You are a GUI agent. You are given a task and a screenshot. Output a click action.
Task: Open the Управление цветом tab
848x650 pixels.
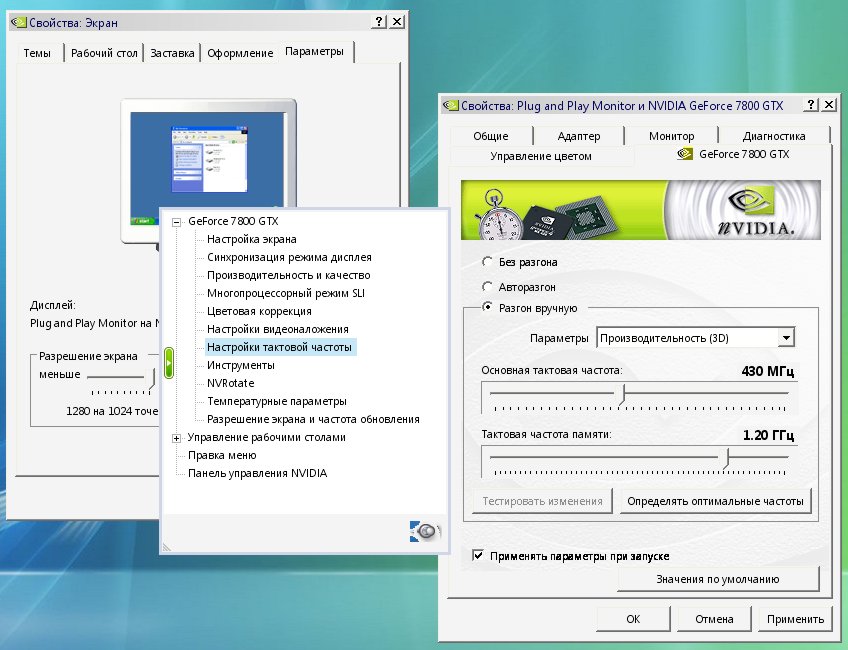coord(541,156)
